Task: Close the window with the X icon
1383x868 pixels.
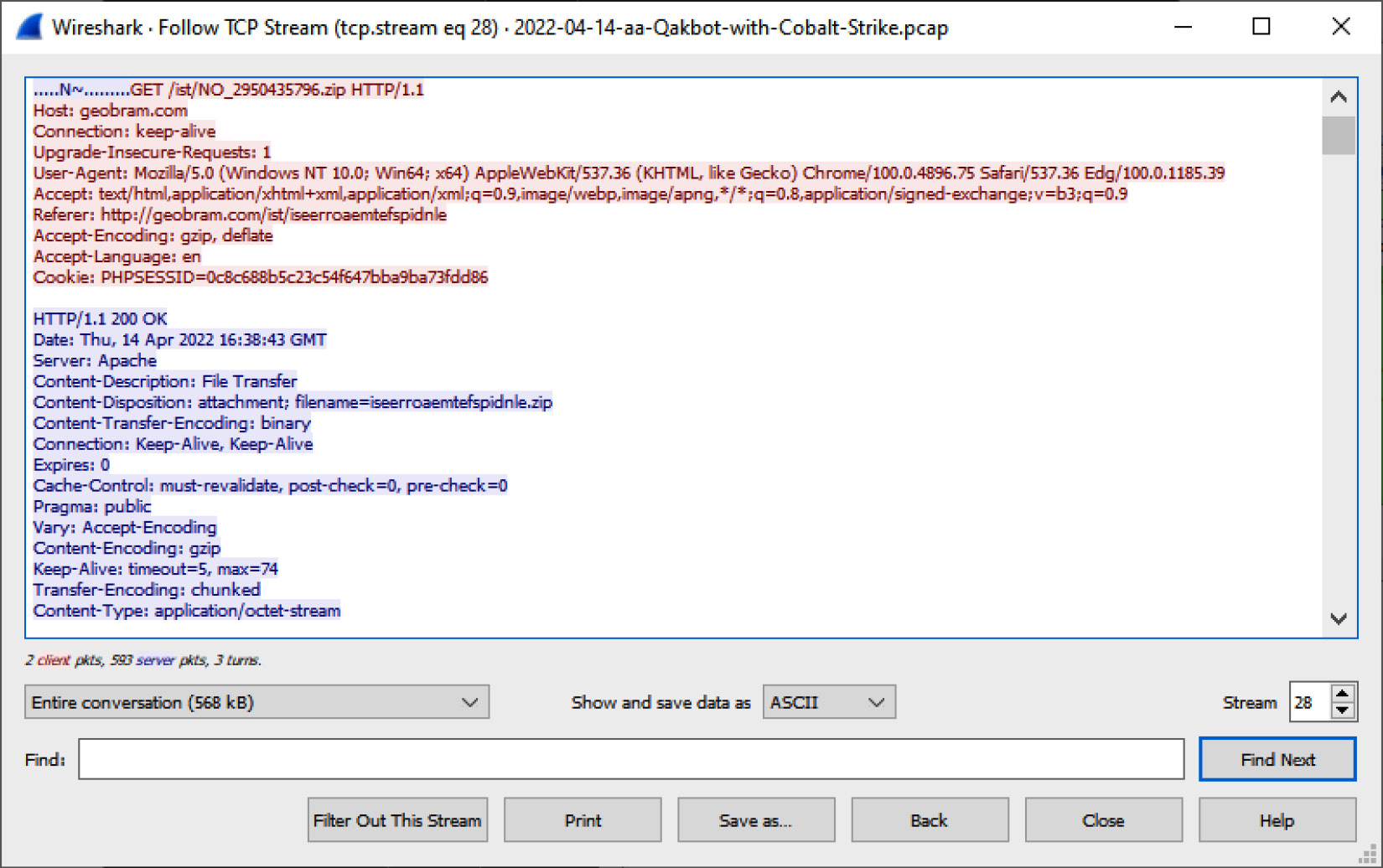Action: pos(1340,27)
